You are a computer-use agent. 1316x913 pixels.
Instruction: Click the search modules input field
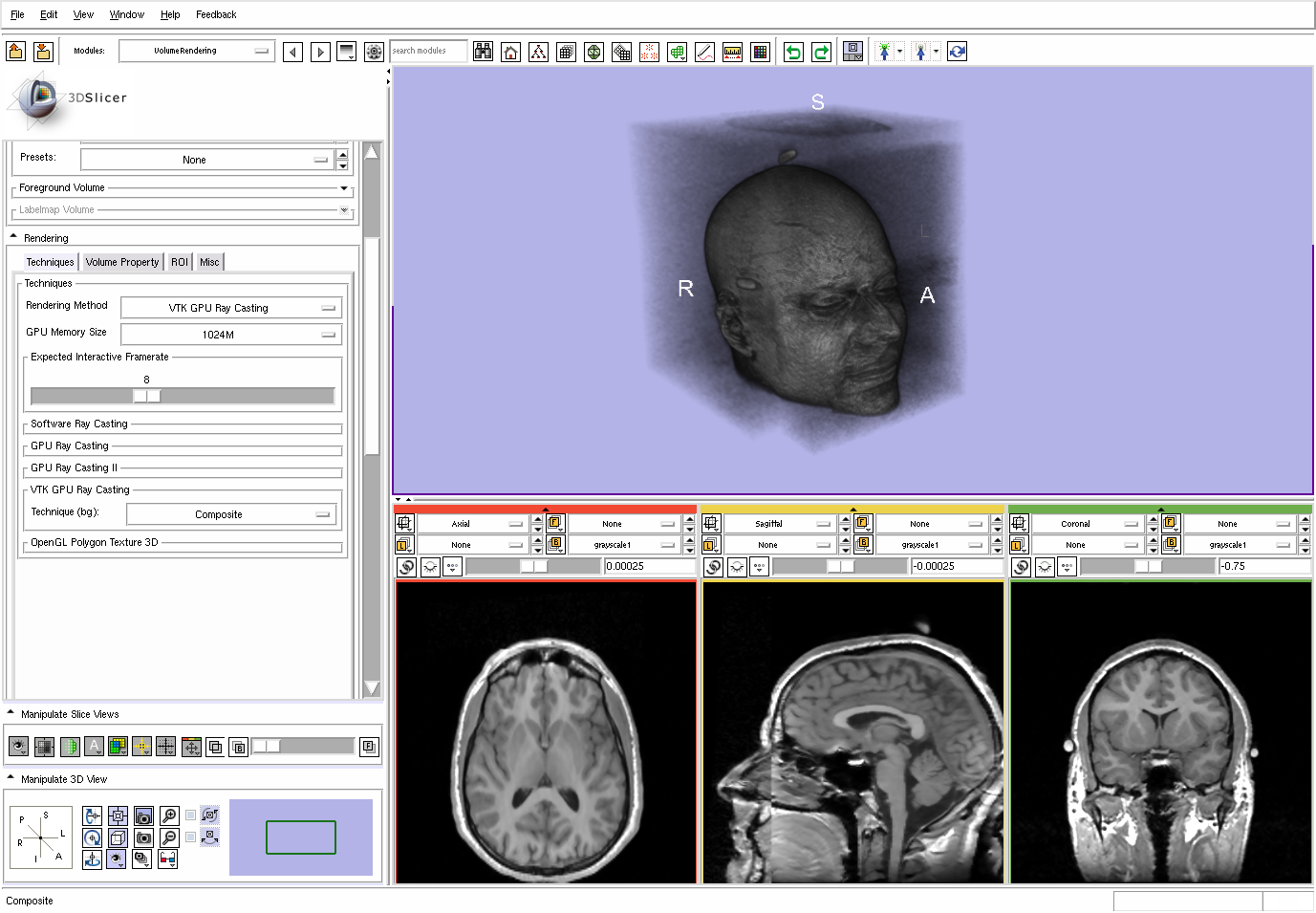(x=427, y=51)
